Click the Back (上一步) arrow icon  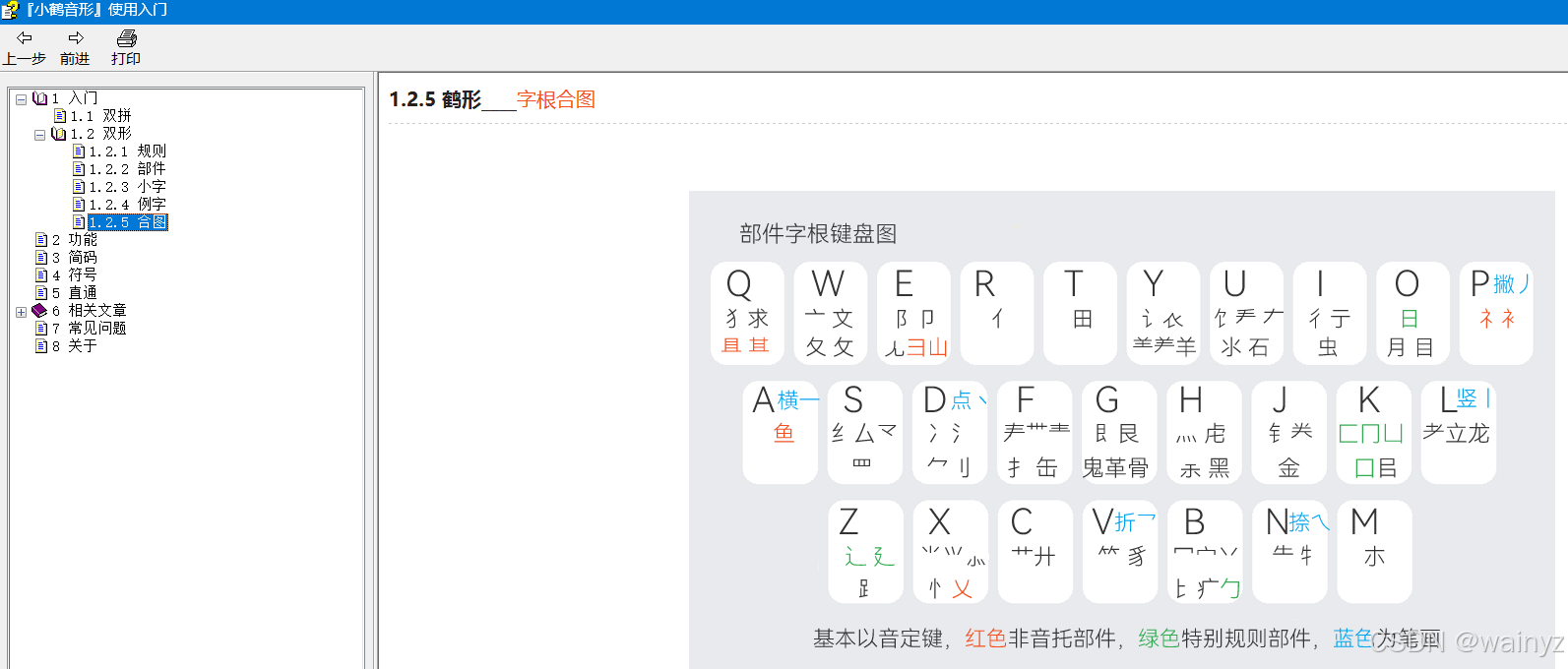pyautogui.click(x=24, y=38)
